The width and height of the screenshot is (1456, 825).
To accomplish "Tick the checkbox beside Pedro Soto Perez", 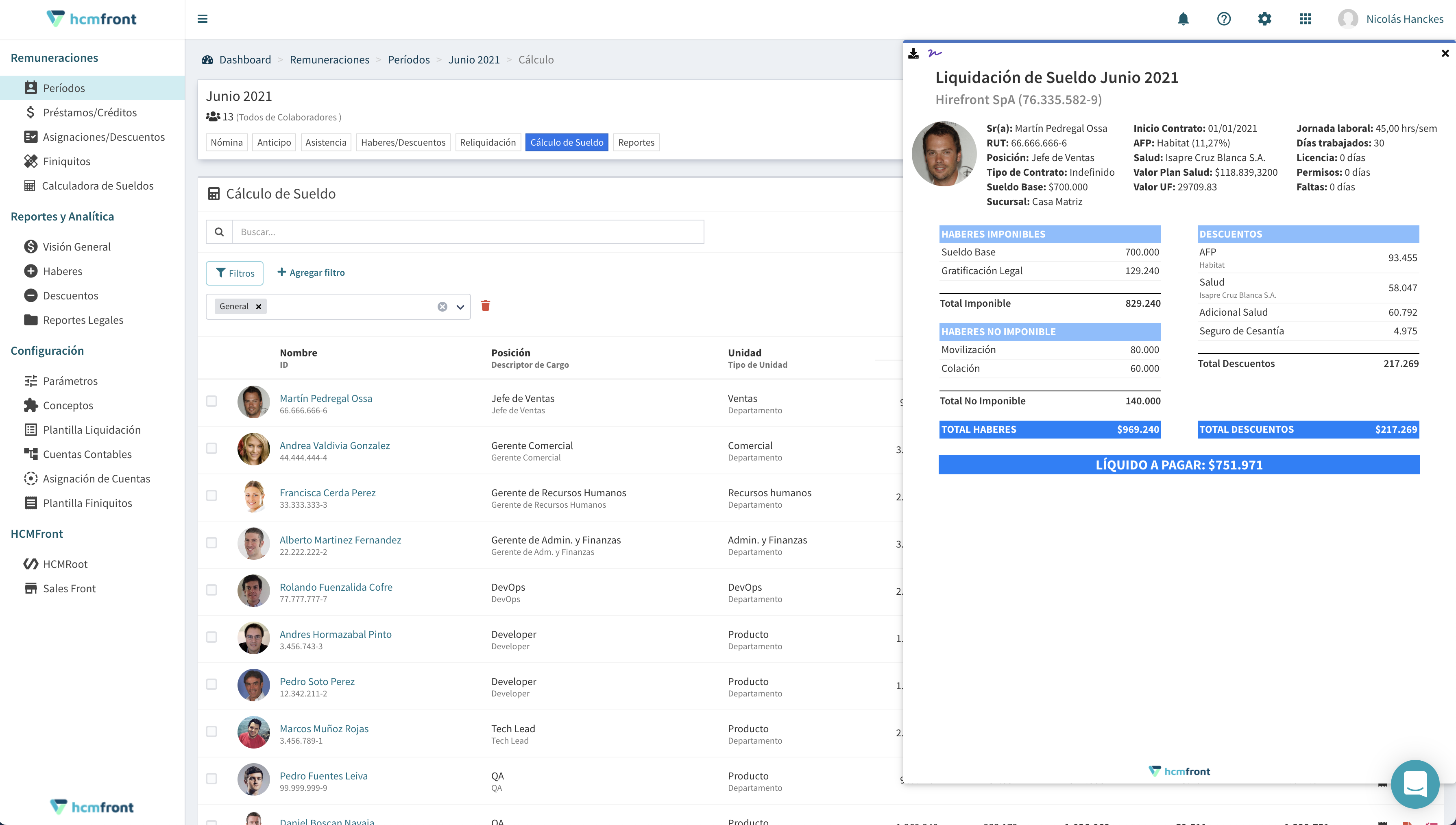I will click(x=211, y=684).
